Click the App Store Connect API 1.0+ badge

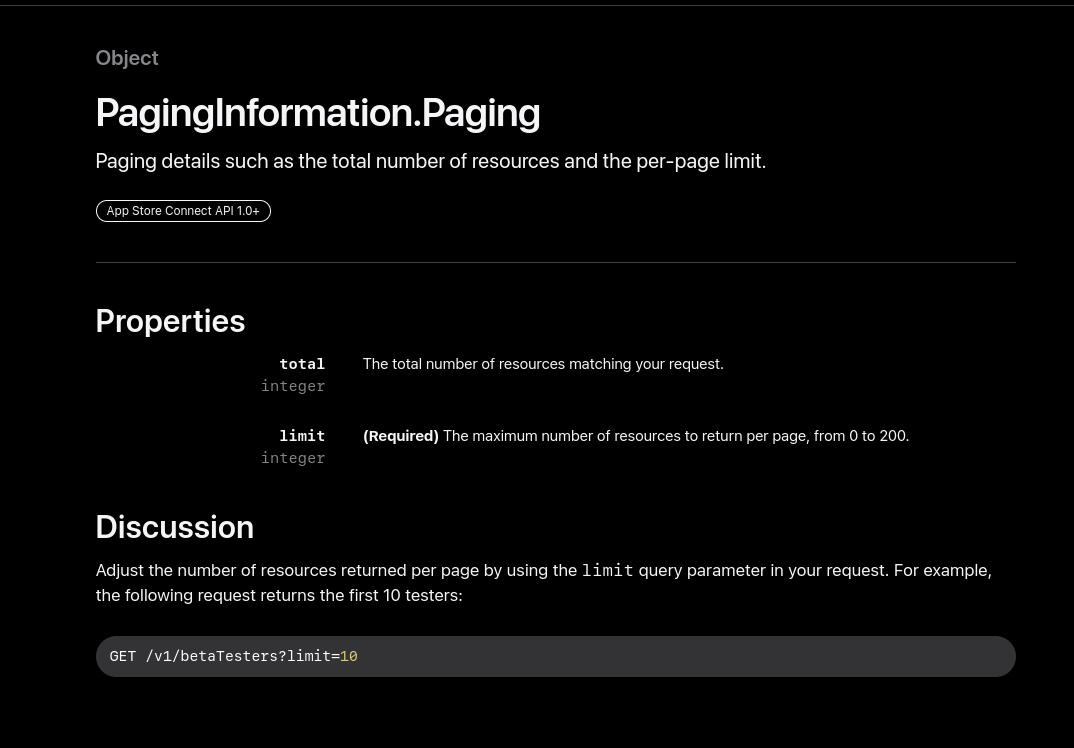[x=183, y=211]
